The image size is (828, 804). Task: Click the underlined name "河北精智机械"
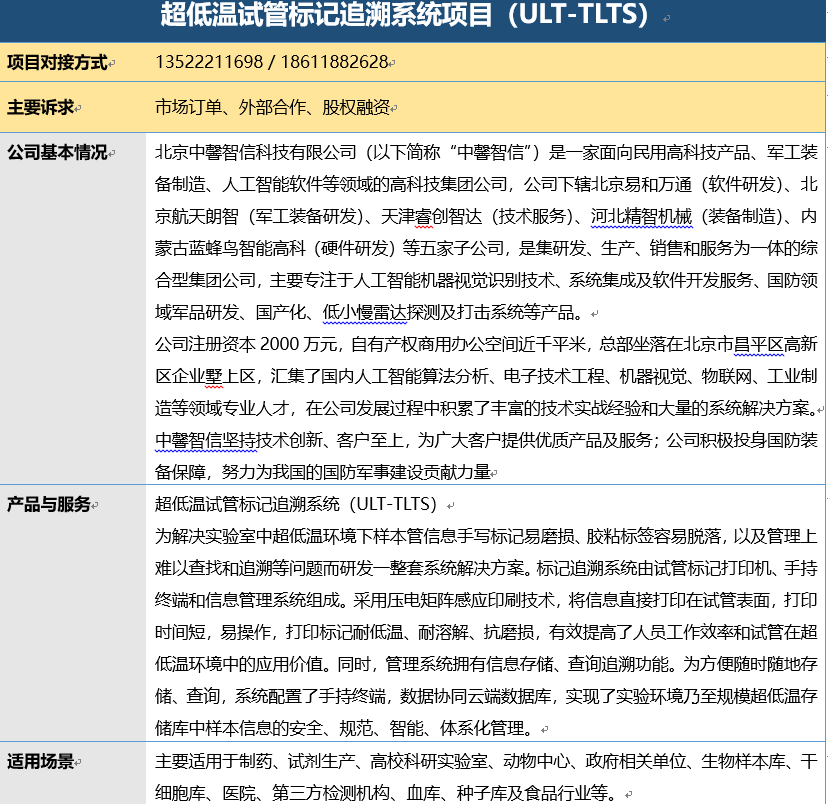click(641, 216)
